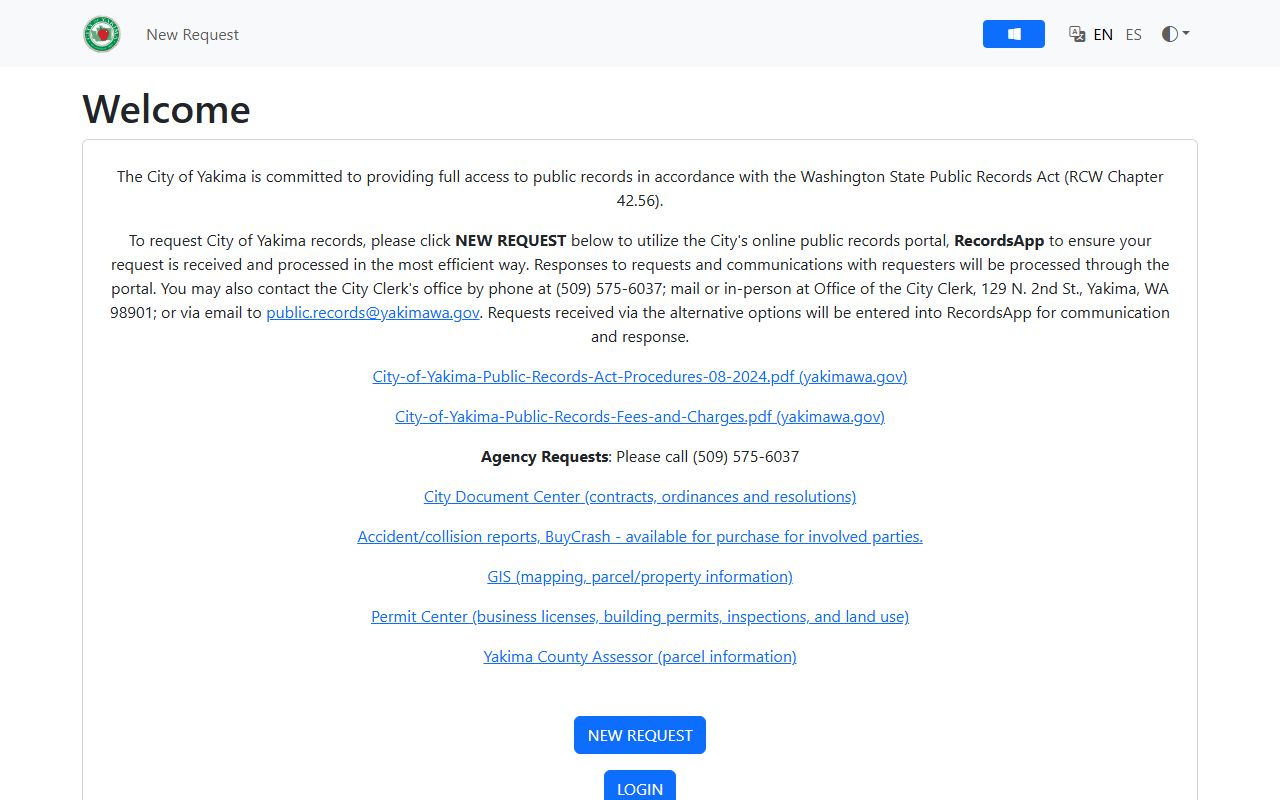1280x800 pixels.
Task: Click the bold RecordsApp text in paragraph
Action: point(998,241)
